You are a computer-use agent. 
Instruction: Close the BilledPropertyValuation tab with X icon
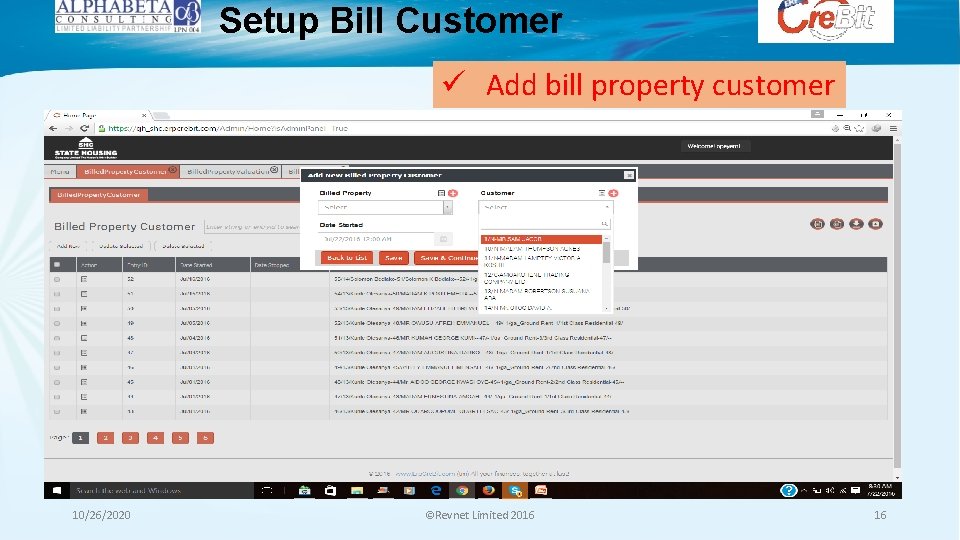tap(274, 170)
